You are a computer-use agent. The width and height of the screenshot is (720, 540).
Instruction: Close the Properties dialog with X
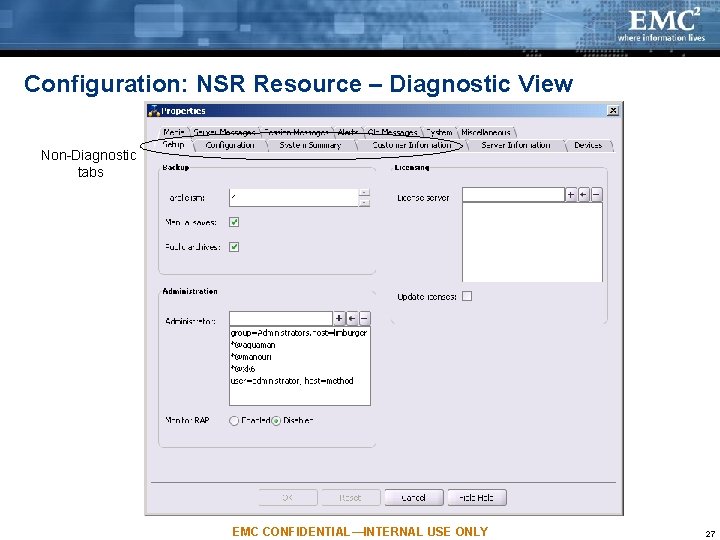click(x=613, y=111)
